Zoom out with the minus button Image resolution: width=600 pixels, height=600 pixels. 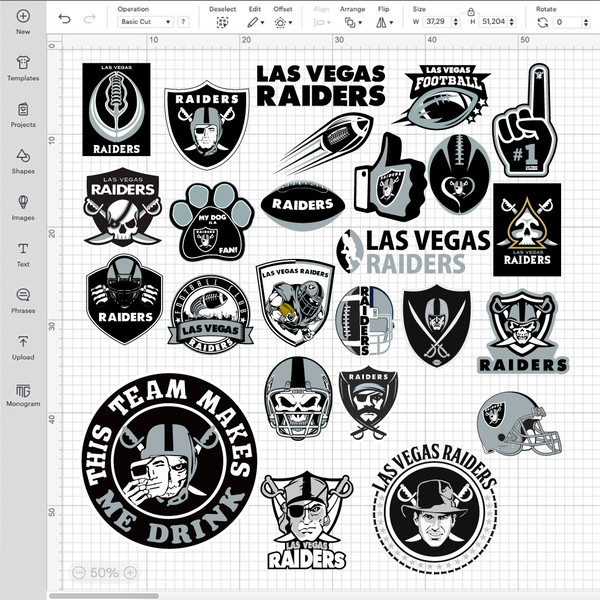point(79,572)
